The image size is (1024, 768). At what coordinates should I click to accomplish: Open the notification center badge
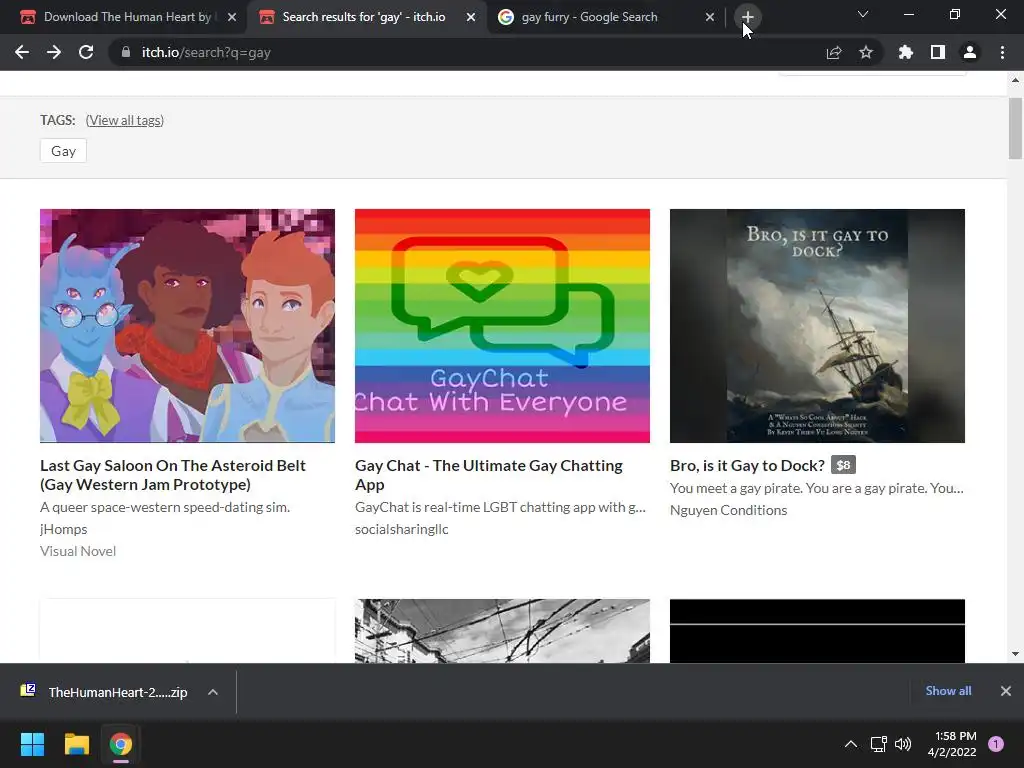996,744
